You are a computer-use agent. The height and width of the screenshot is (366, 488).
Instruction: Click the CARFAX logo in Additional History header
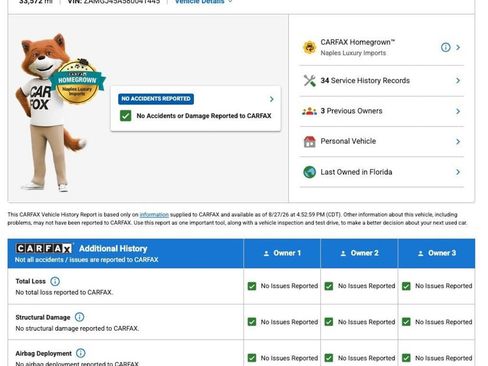44,248
